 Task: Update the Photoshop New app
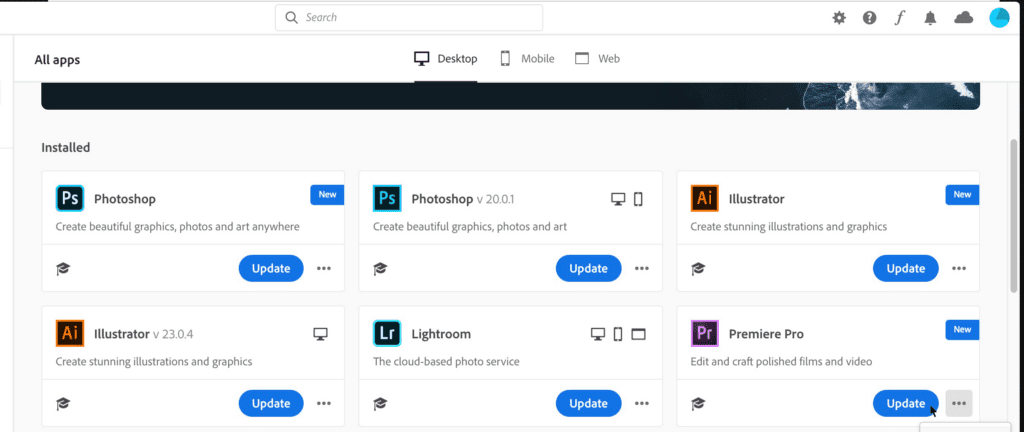[x=271, y=268]
